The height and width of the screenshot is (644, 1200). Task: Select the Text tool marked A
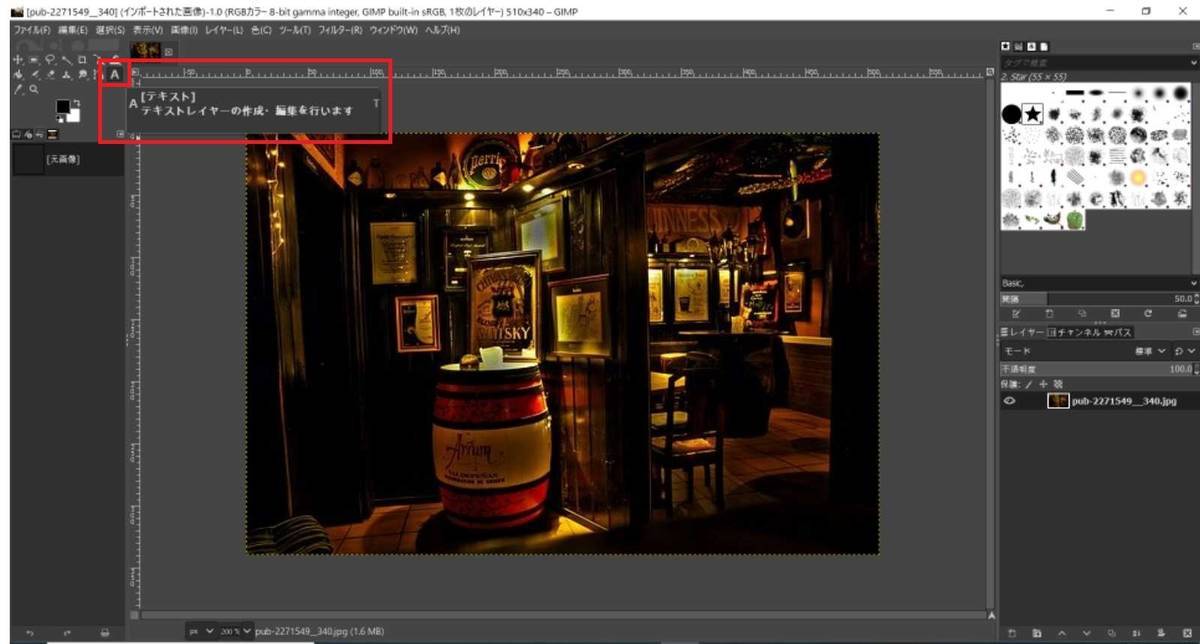click(115, 74)
